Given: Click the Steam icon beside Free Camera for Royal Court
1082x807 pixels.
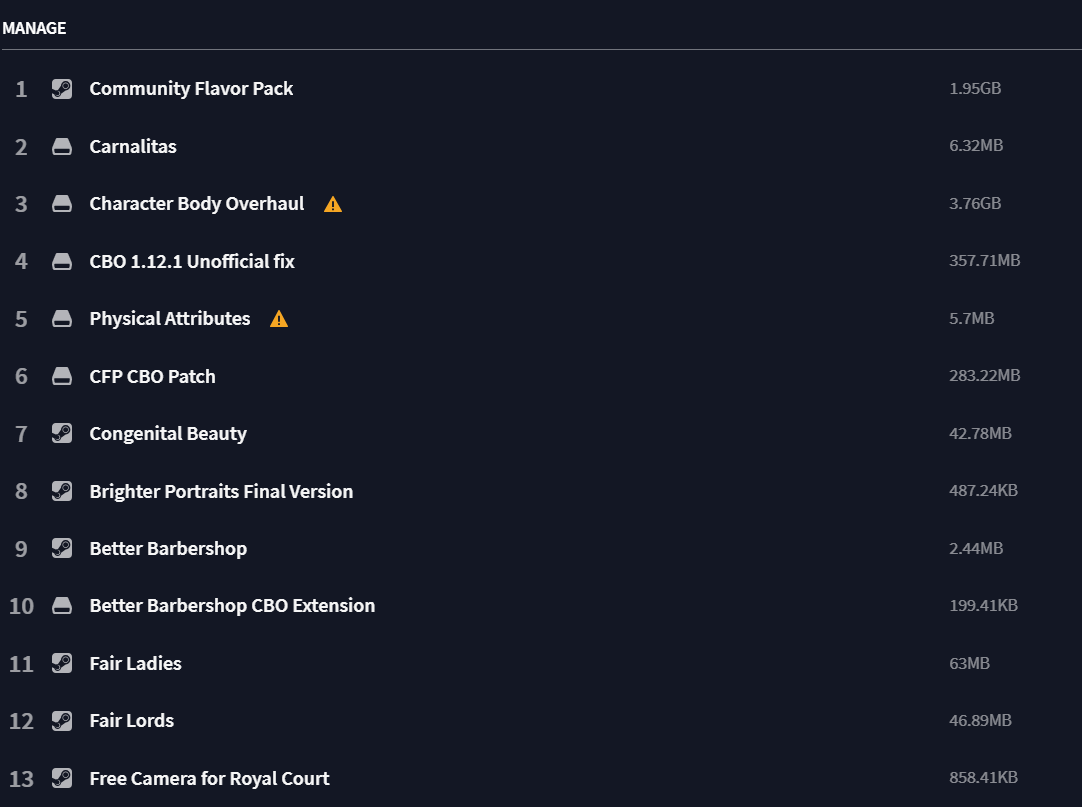Looking at the screenshot, I should point(61,779).
